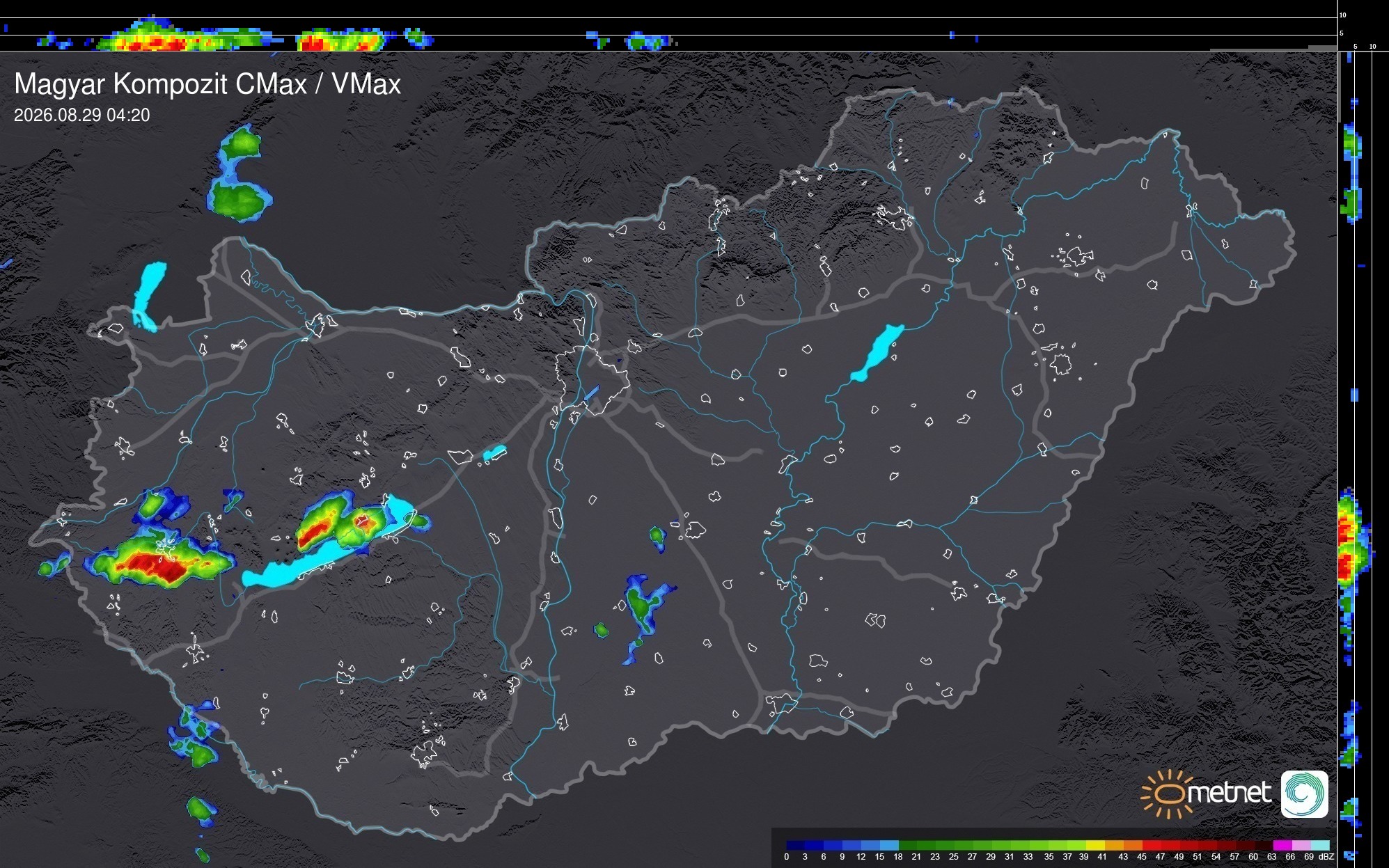Click Lake Tisza in eastern Hungary
Screen dimensions: 1389x868
tap(877, 353)
